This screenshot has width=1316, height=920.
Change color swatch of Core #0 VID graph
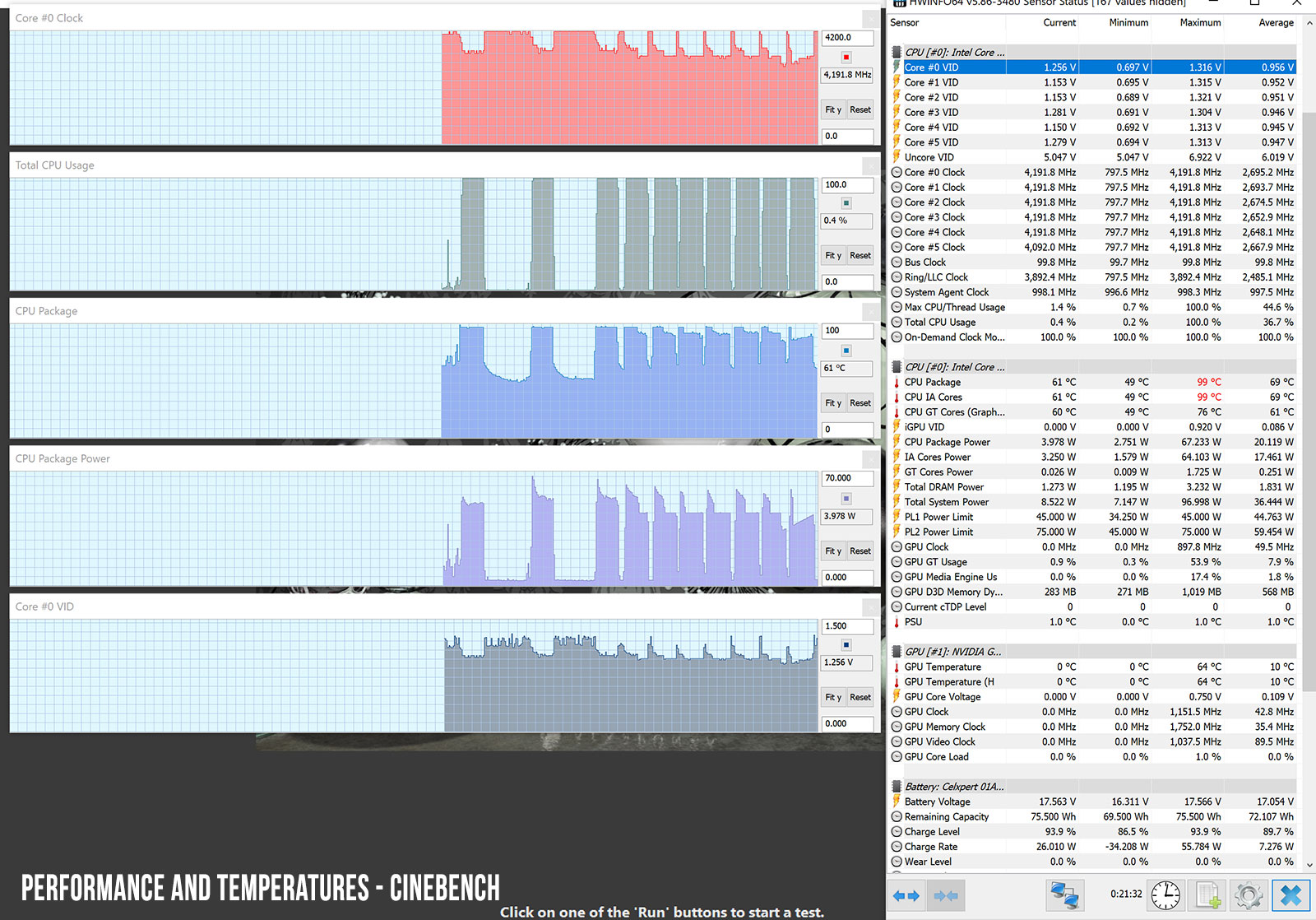pos(846,646)
